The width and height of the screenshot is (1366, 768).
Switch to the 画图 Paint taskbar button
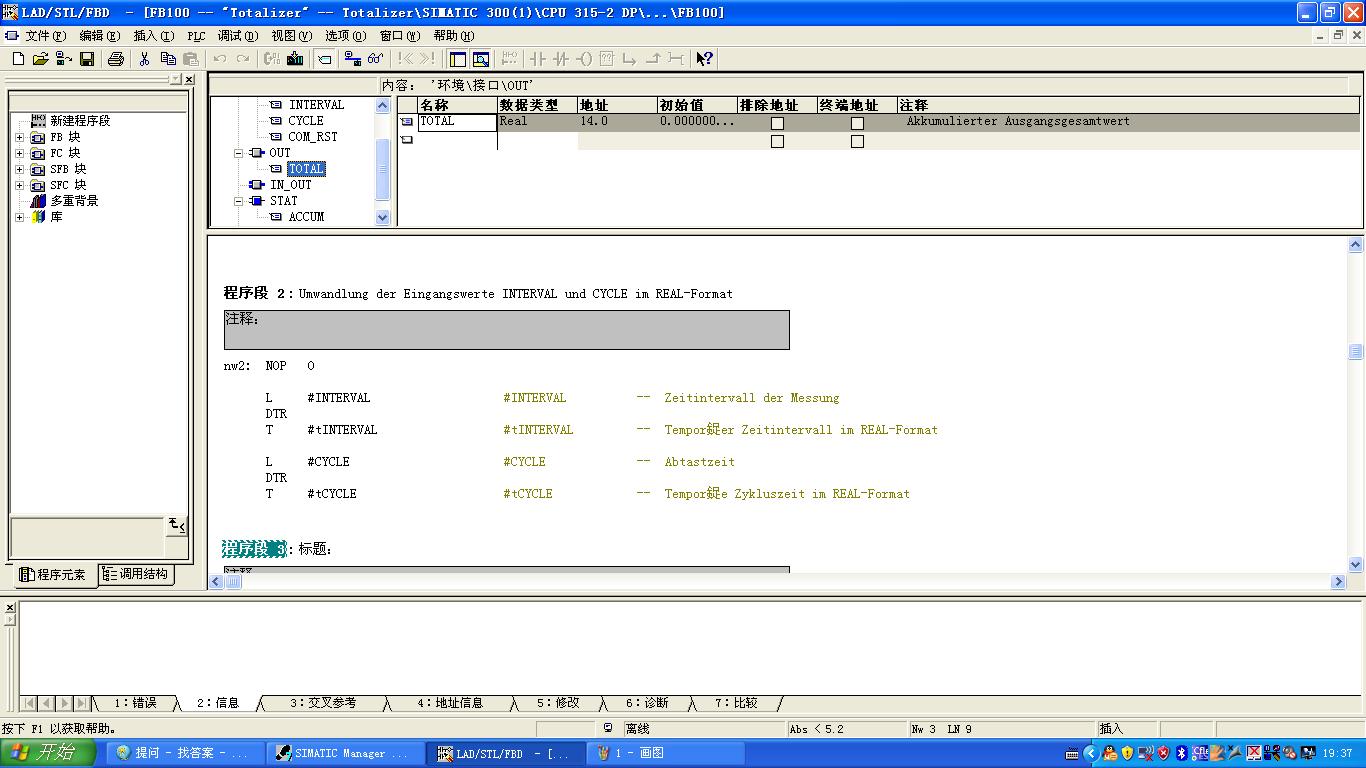pyautogui.click(x=664, y=753)
